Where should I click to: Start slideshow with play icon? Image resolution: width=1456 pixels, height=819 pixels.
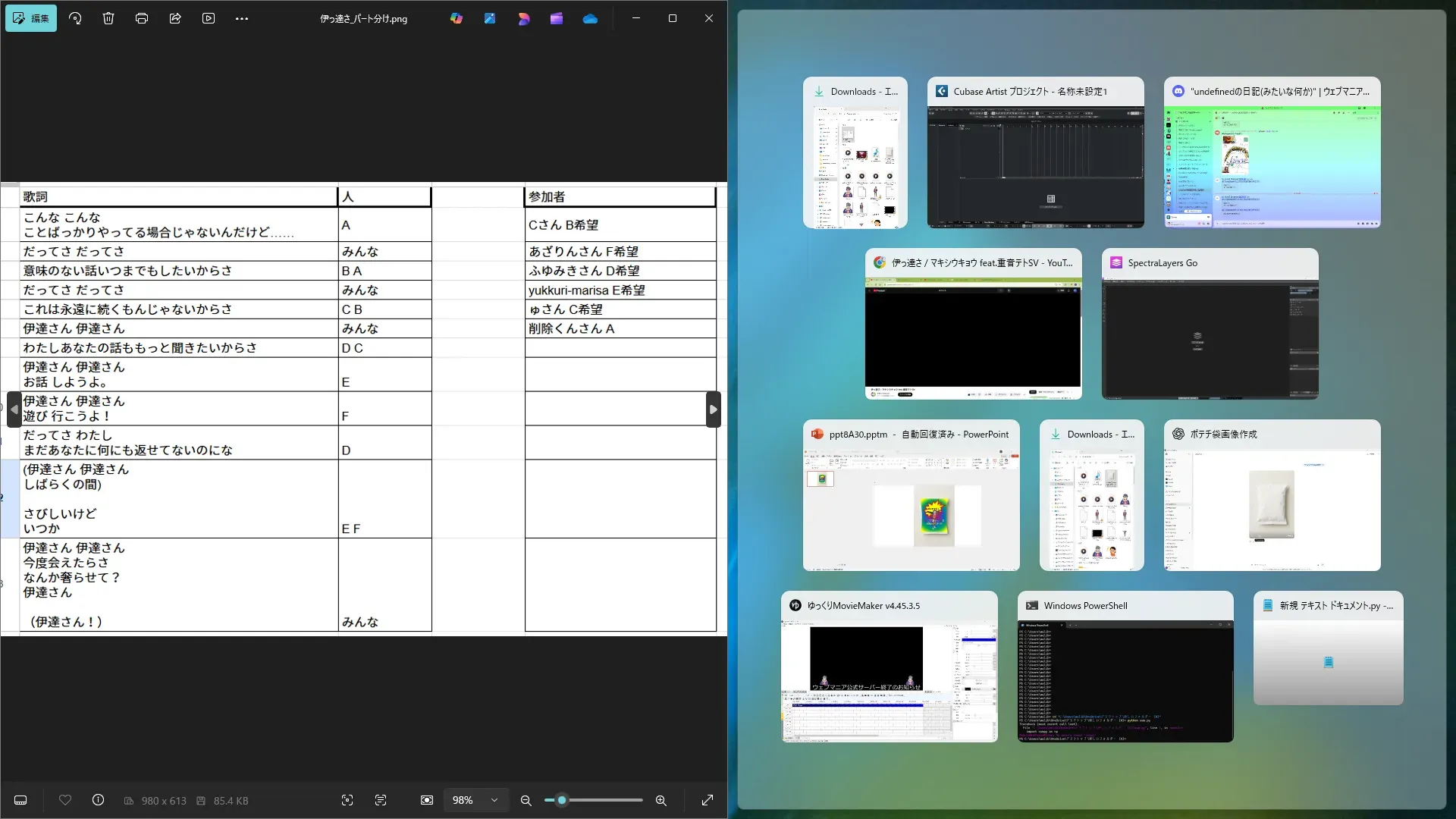pyautogui.click(x=209, y=18)
